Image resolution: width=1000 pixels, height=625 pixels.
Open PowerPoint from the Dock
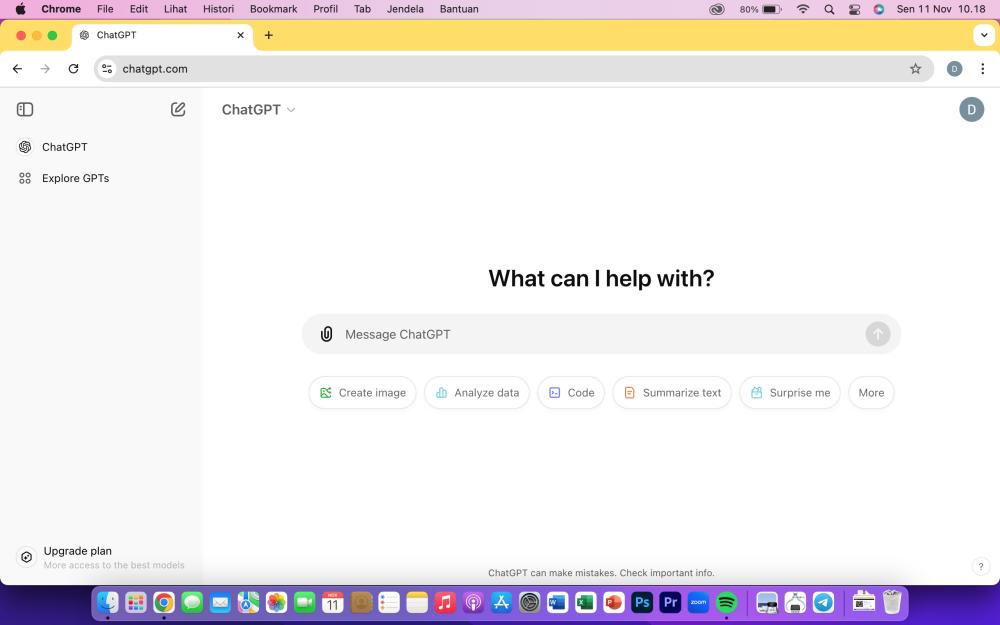(x=614, y=602)
